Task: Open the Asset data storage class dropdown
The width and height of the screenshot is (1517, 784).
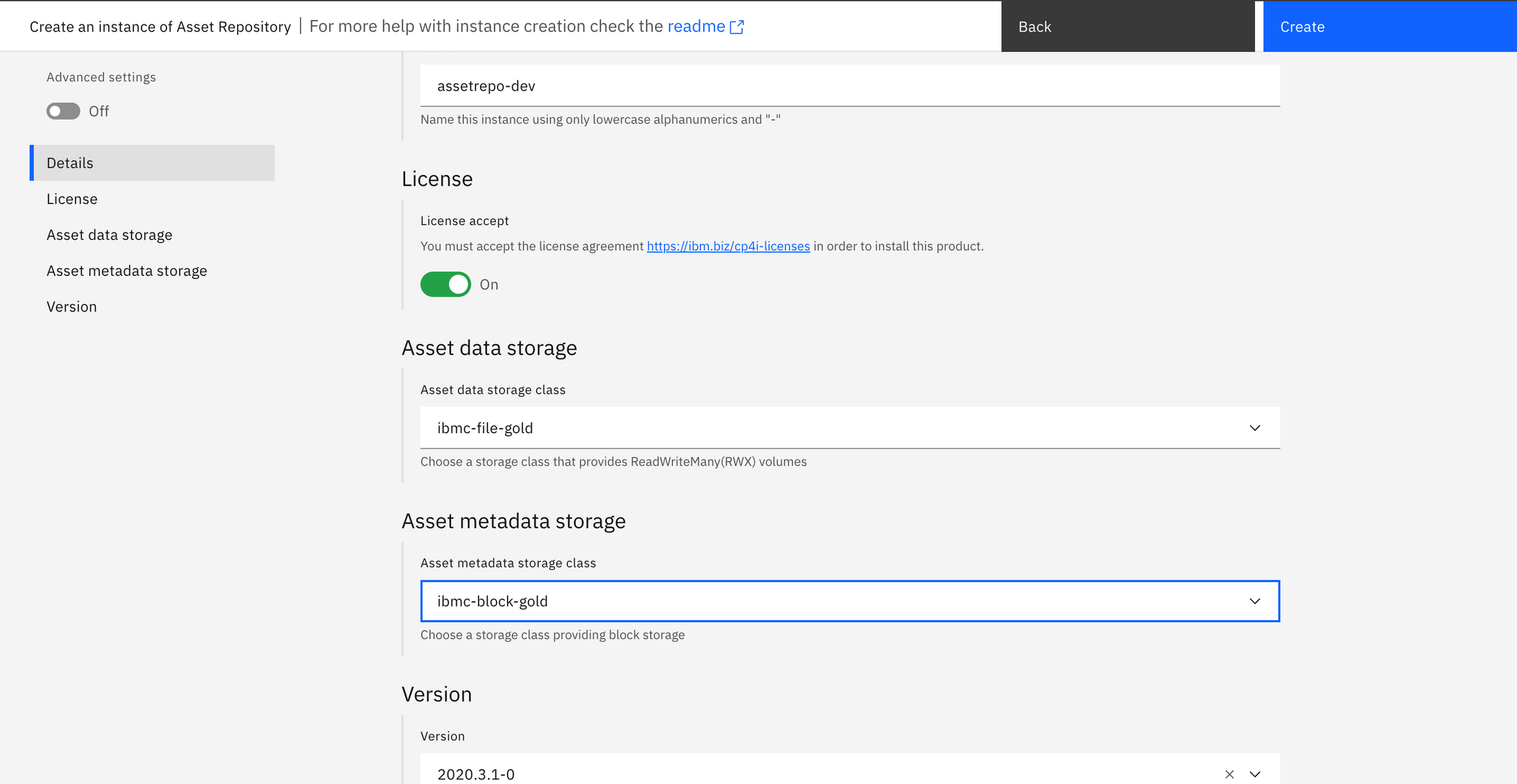Action: (x=1255, y=427)
